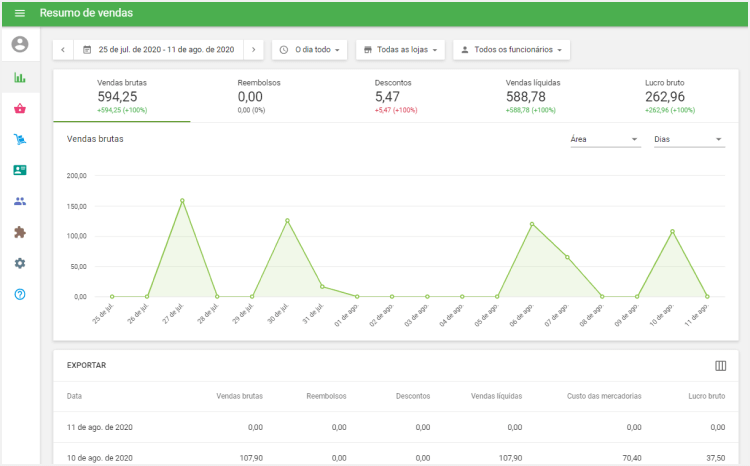Open the table column chooser icon
Screen dimensions: 750x466
(x=720, y=366)
